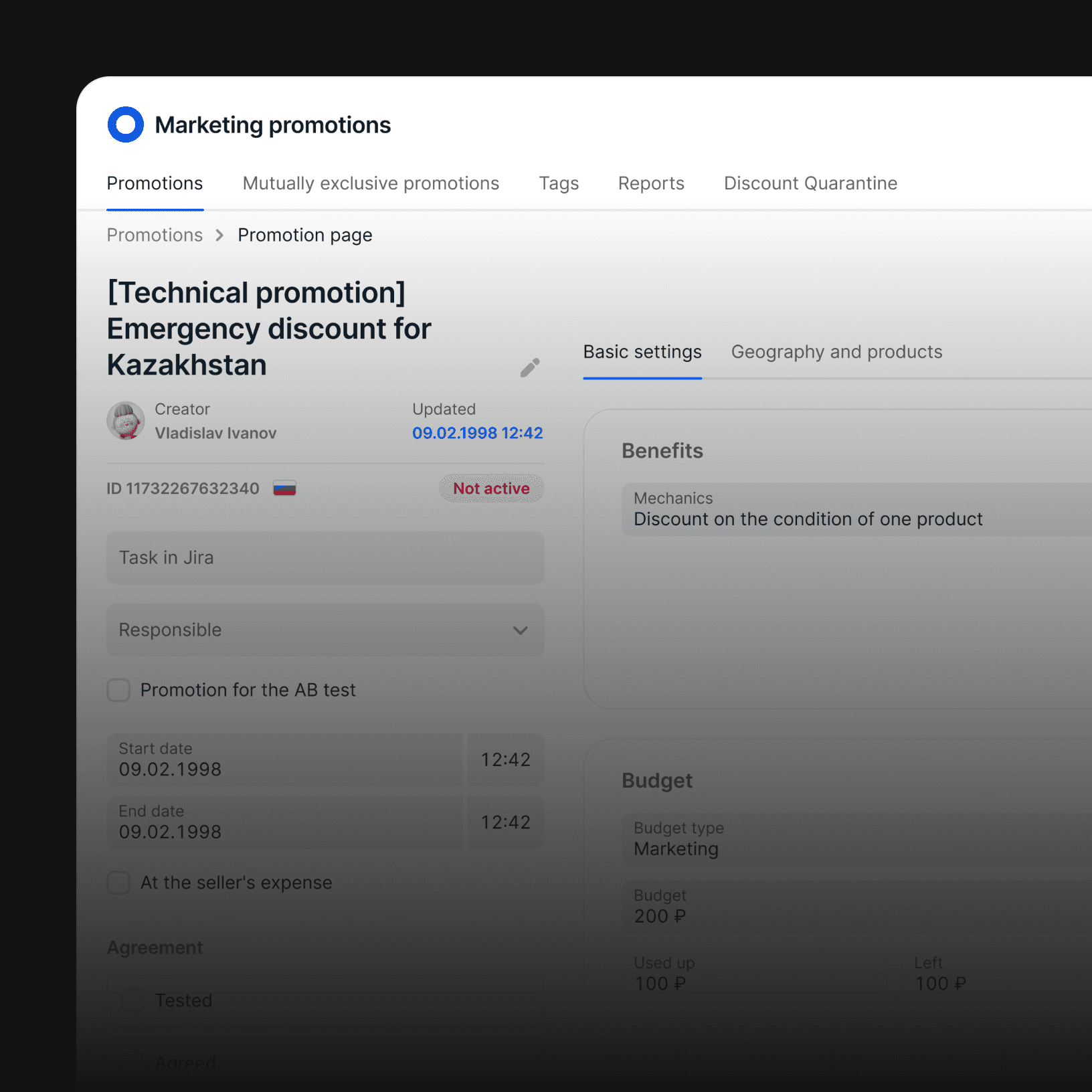Open the Responsible dropdown
Image resolution: width=1092 pixels, height=1092 pixels.
click(x=325, y=630)
